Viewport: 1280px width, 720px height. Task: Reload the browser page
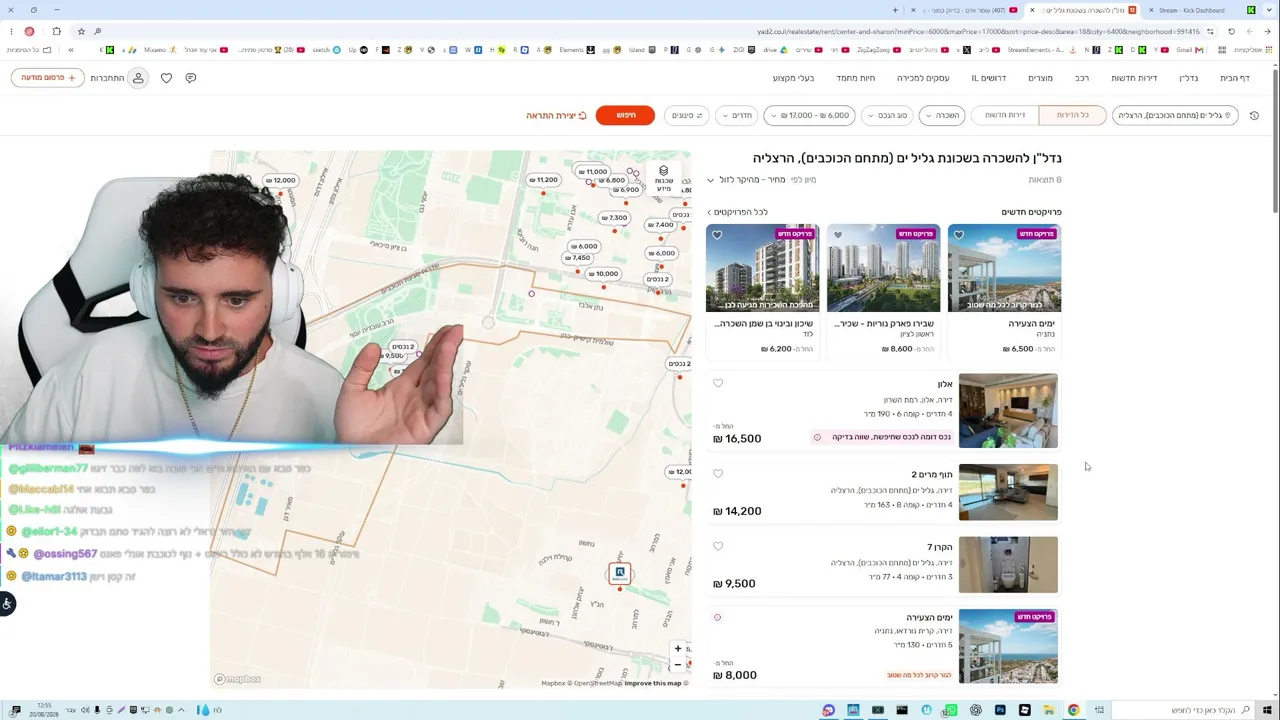point(1231,31)
